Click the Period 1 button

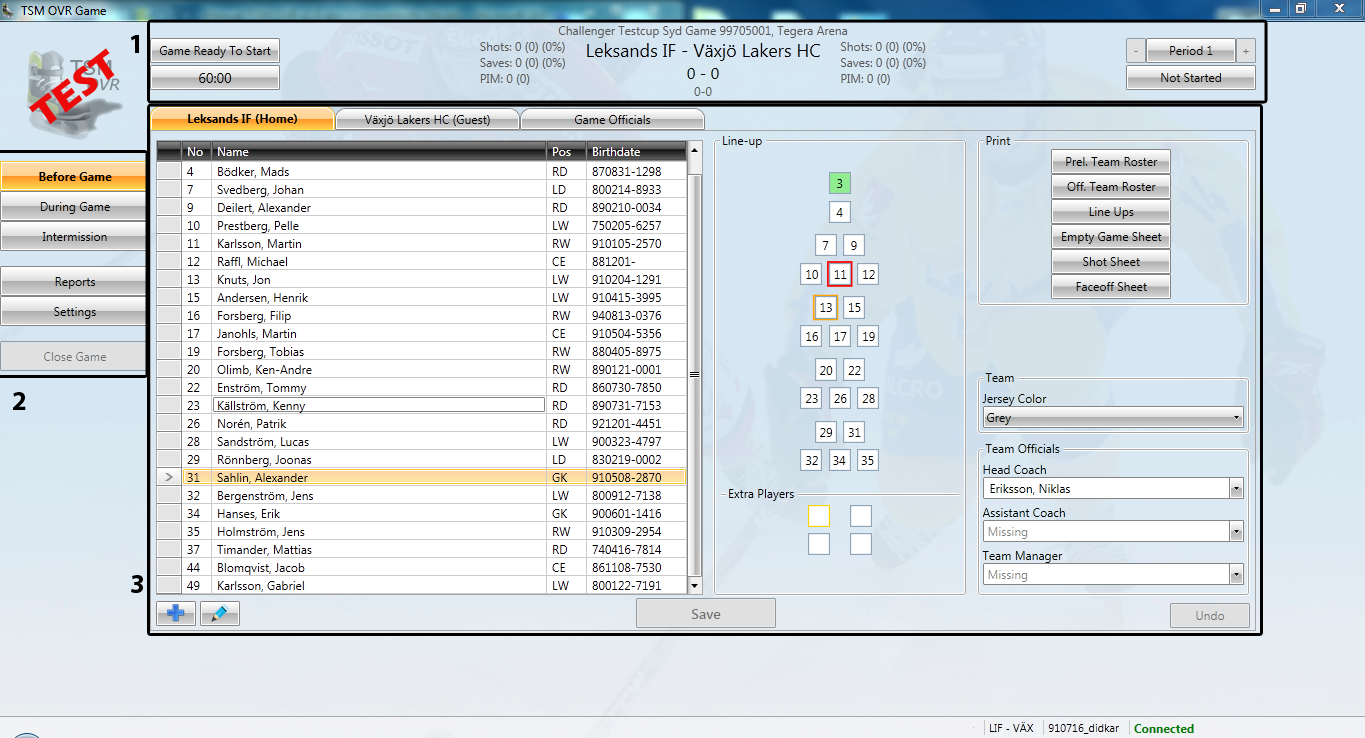(x=1191, y=51)
